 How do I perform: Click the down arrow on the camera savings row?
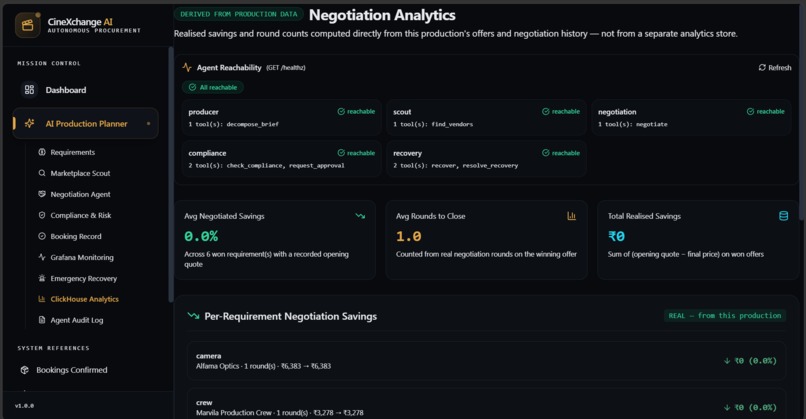727,361
